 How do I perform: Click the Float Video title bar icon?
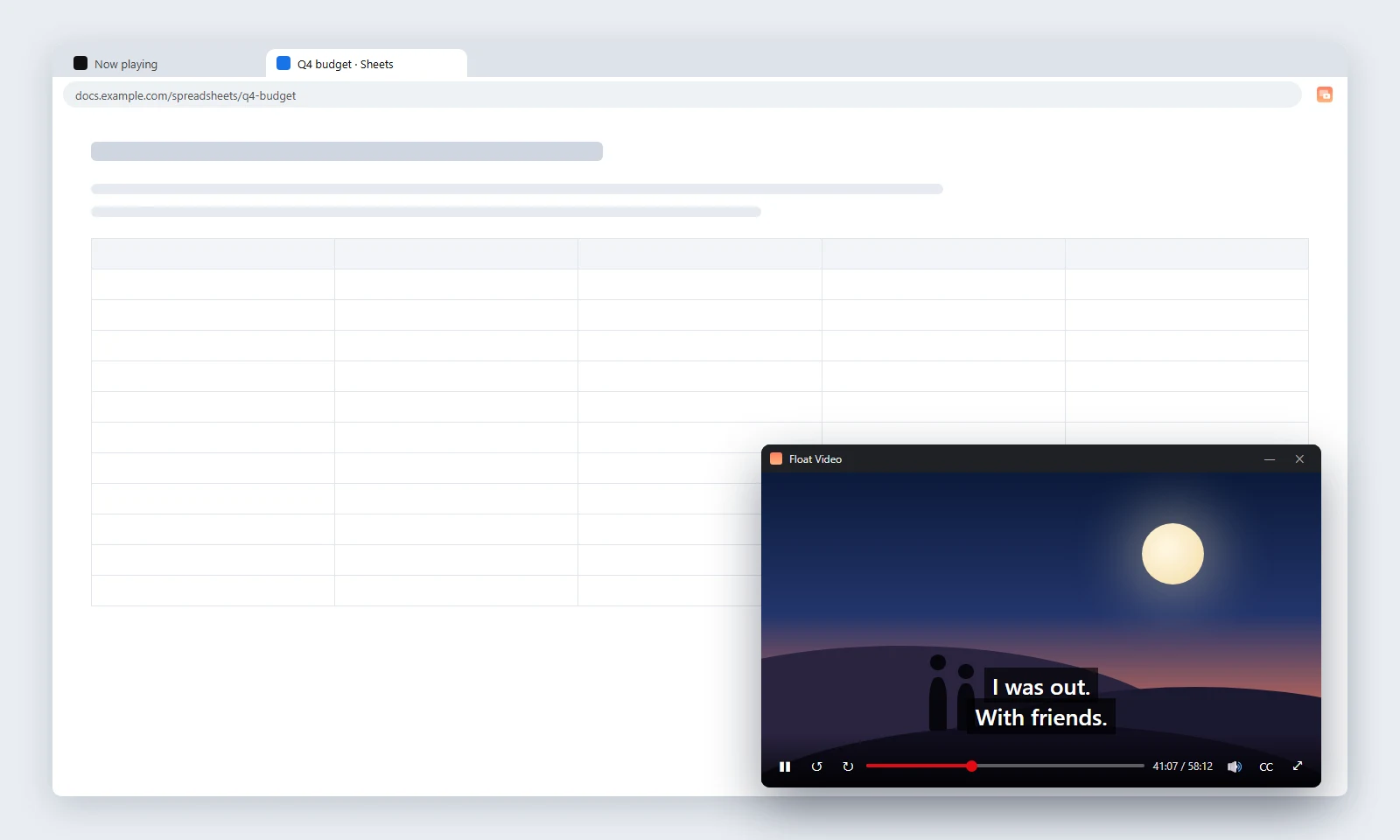pos(776,458)
